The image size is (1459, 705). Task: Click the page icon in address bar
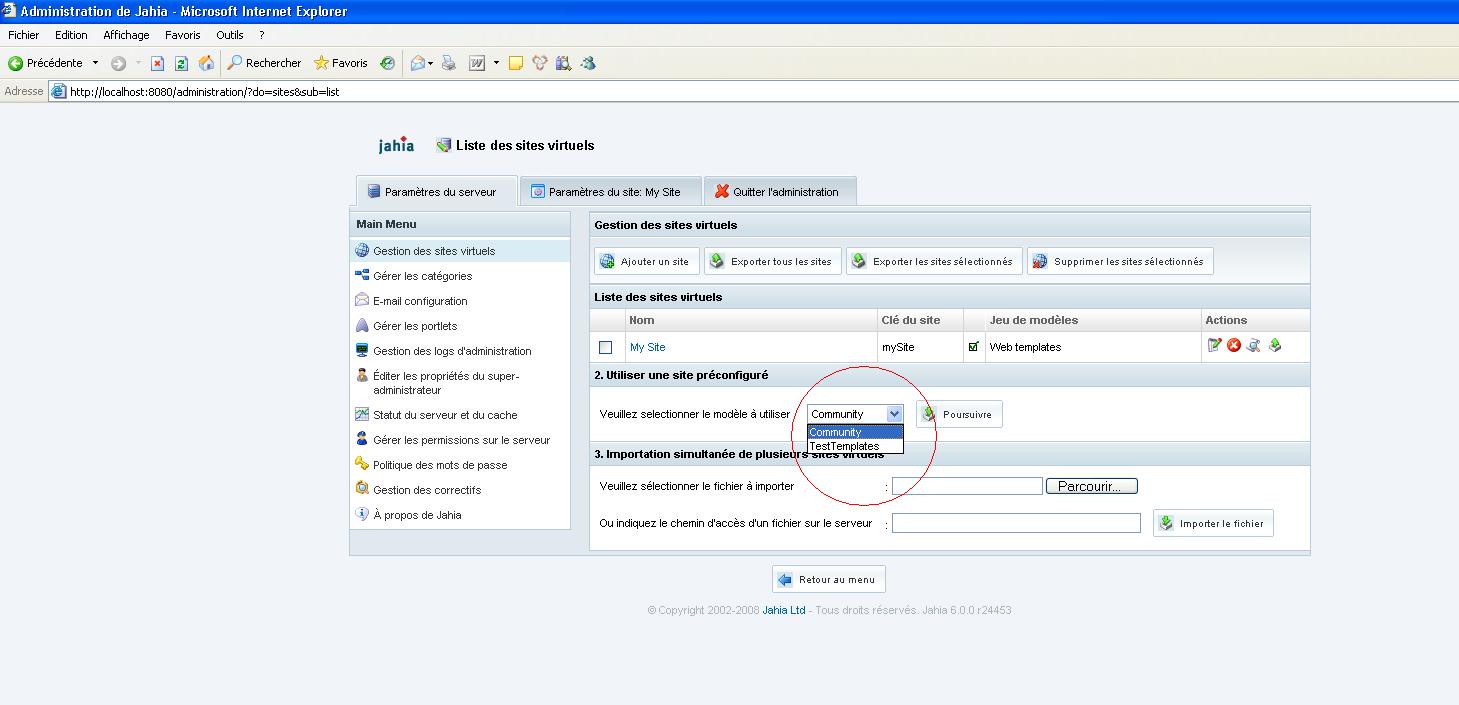(59, 92)
